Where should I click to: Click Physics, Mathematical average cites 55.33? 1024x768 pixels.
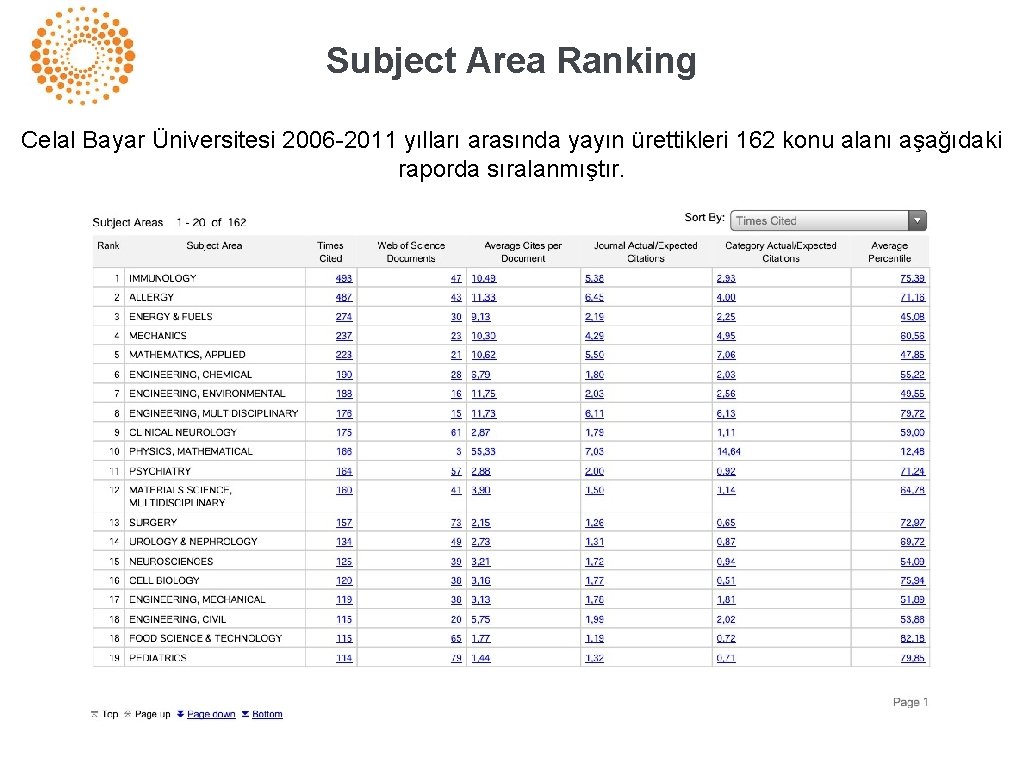(x=483, y=451)
